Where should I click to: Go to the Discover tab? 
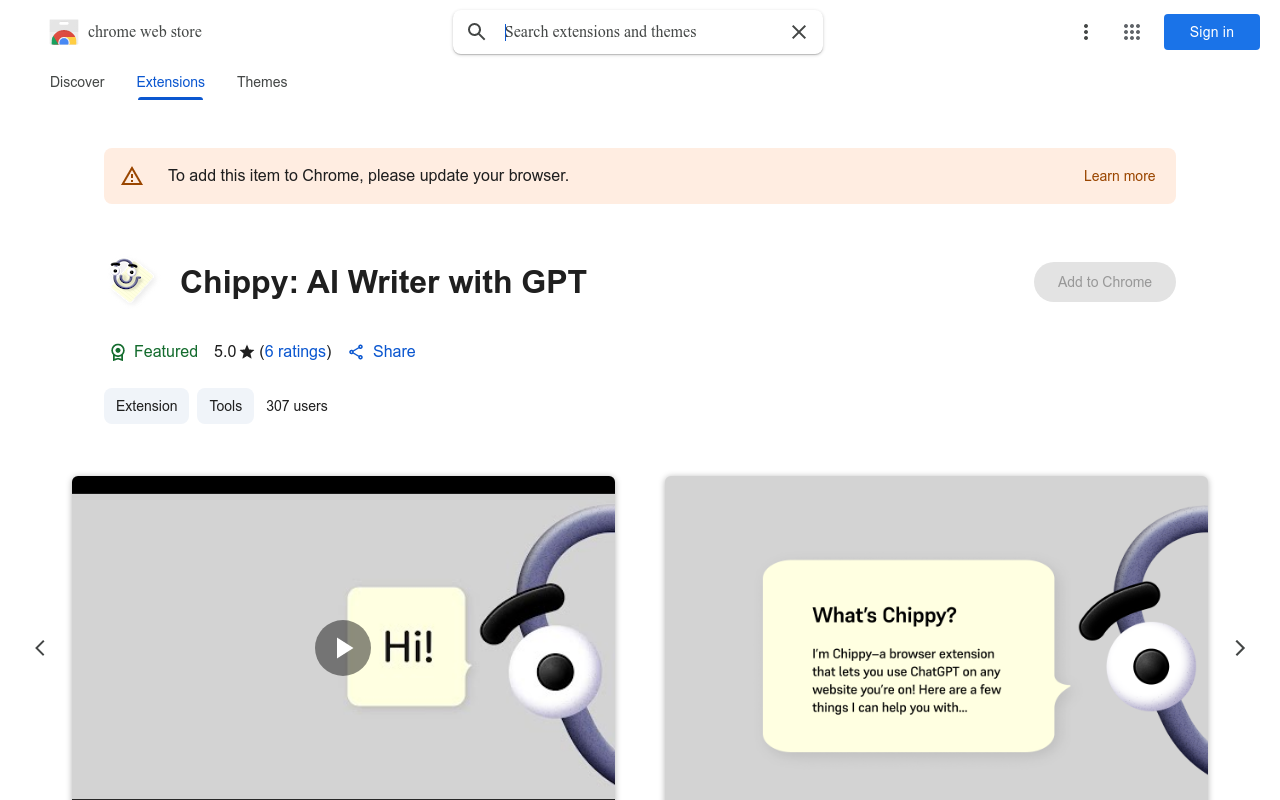point(77,82)
